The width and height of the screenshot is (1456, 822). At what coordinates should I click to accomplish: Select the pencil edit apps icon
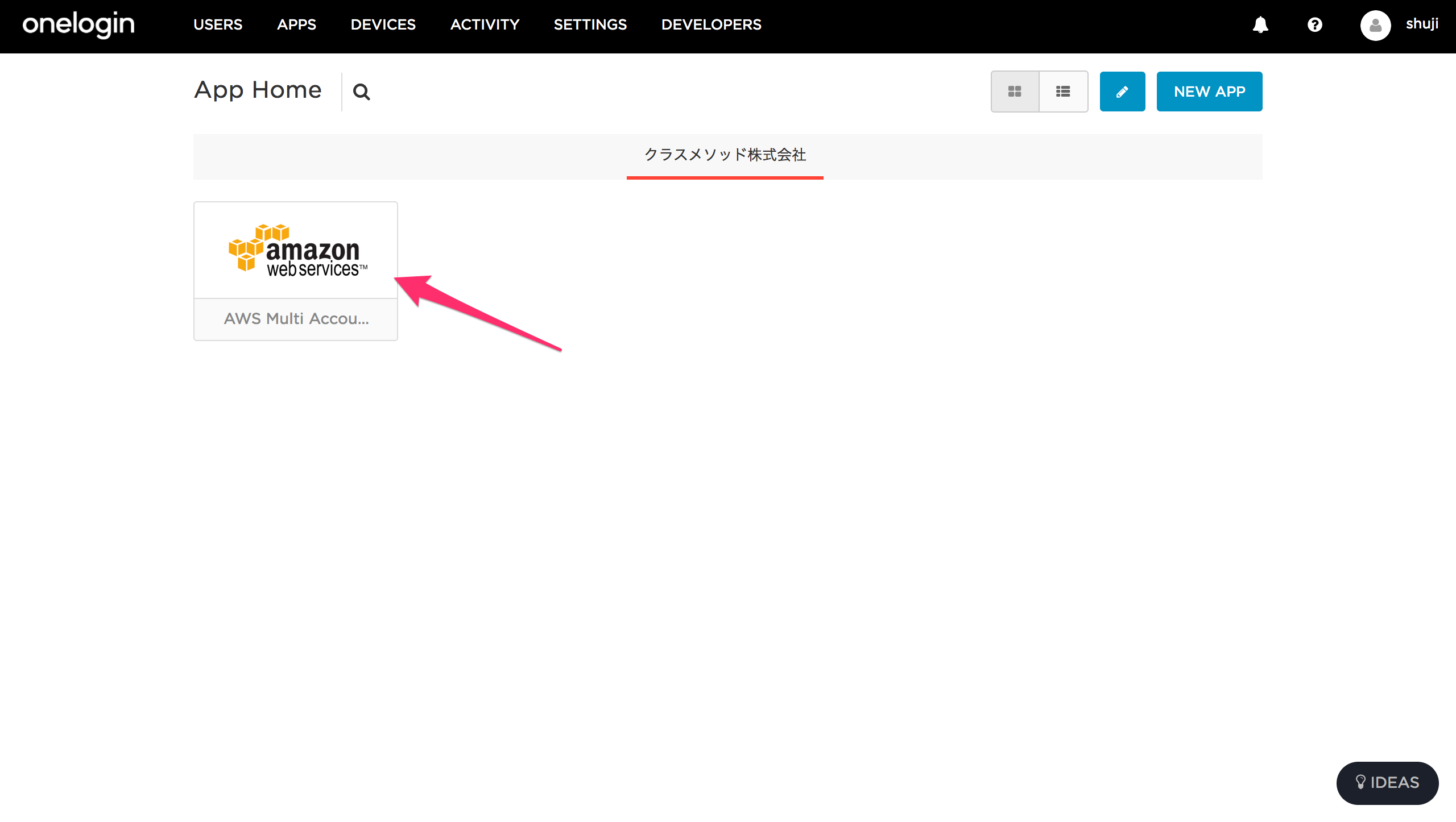point(1122,91)
